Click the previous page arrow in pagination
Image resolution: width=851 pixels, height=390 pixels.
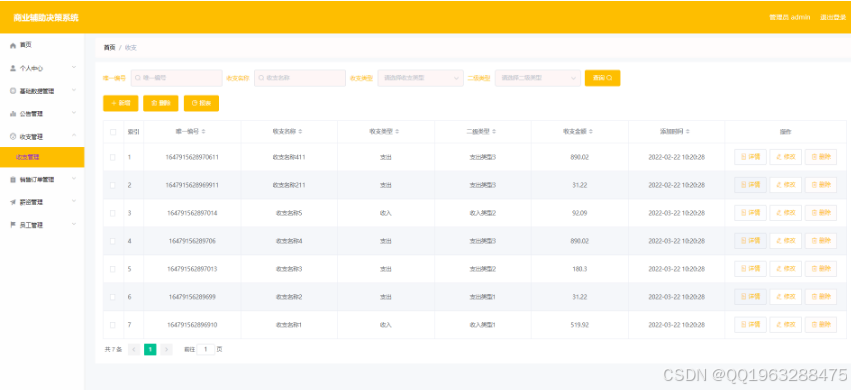134,349
